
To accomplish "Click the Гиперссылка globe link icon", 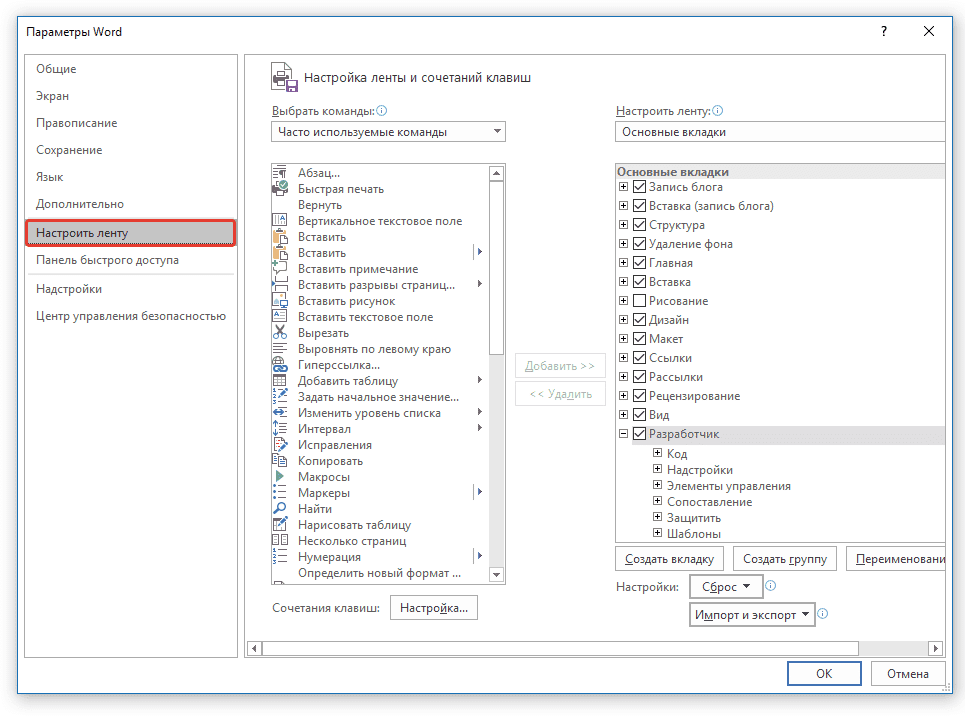I will tap(280, 365).
